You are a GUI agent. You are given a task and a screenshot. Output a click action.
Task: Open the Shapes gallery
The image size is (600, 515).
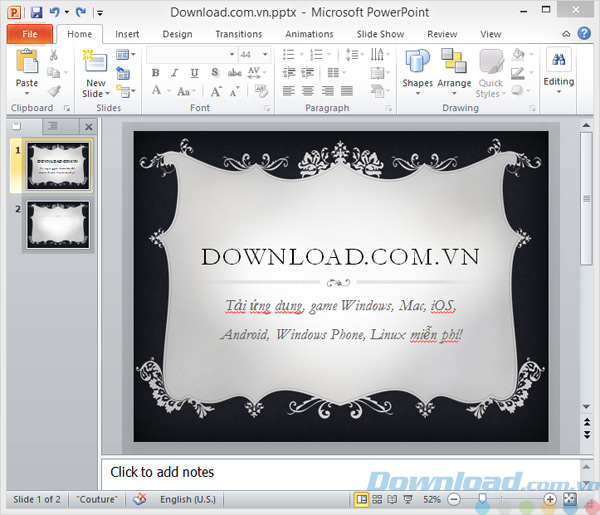[x=417, y=72]
